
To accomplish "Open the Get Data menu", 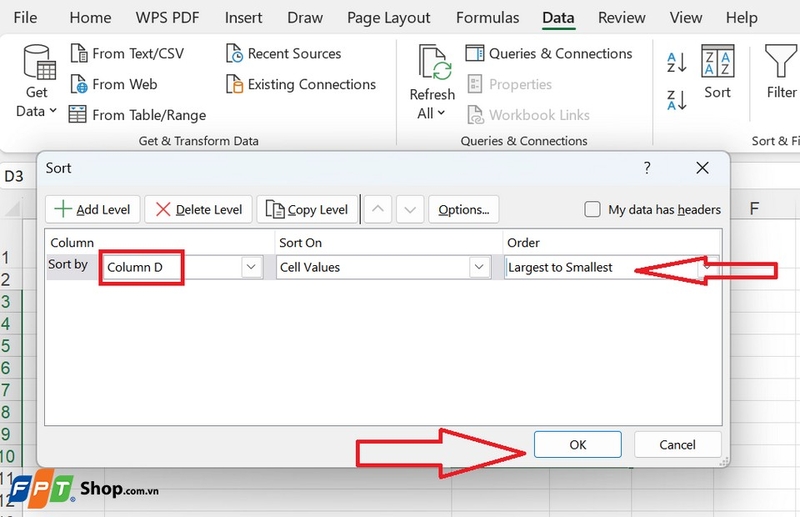I will [x=37, y=82].
